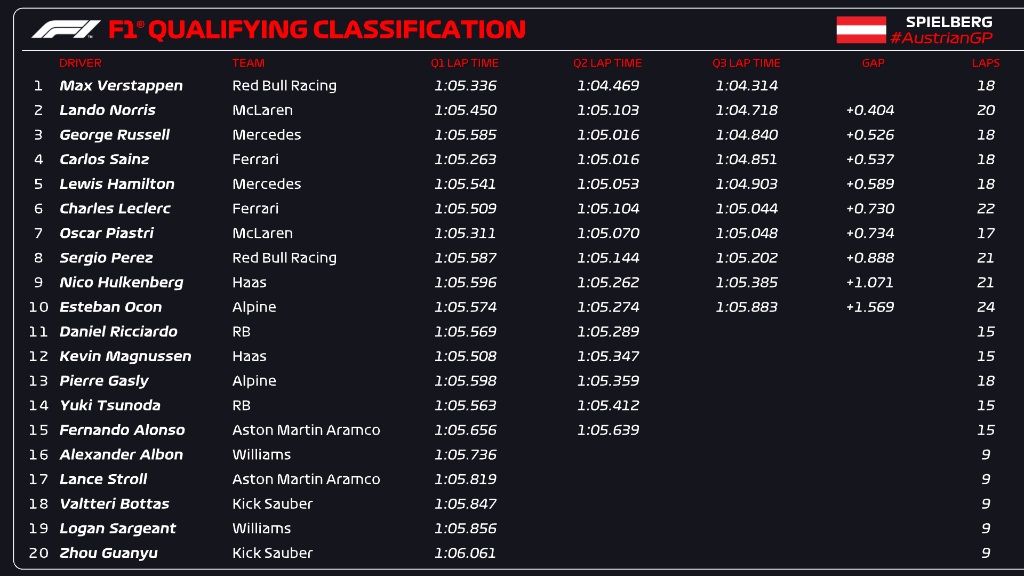Open Lando Norris driver entry
Screen dimensions: 1024x576
click(108, 110)
